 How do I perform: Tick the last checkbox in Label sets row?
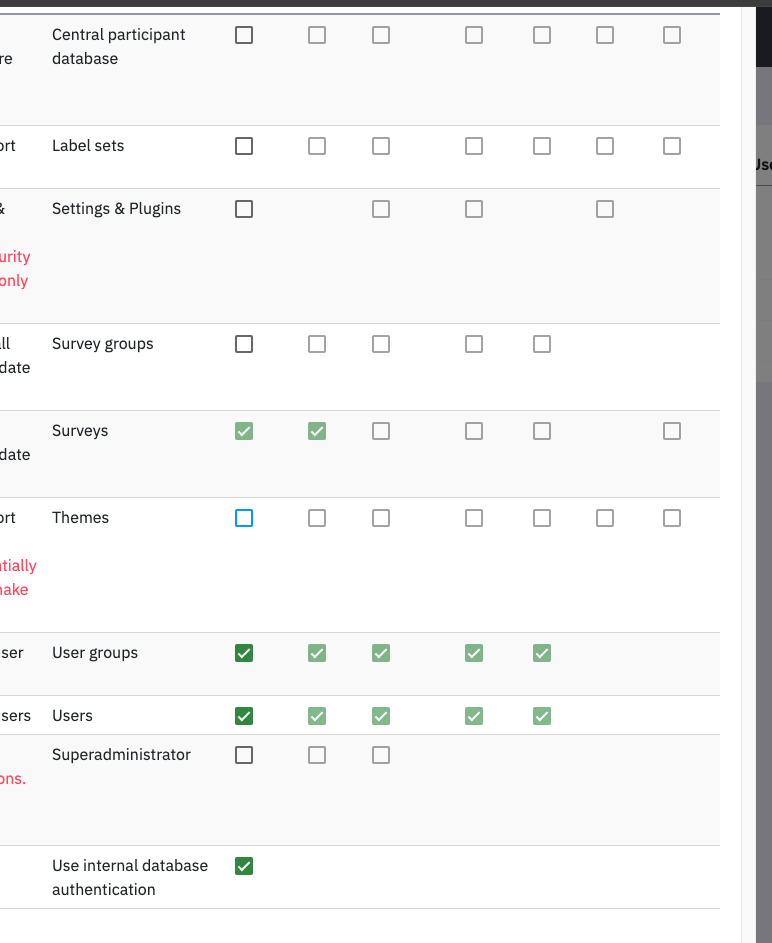pos(672,146)
